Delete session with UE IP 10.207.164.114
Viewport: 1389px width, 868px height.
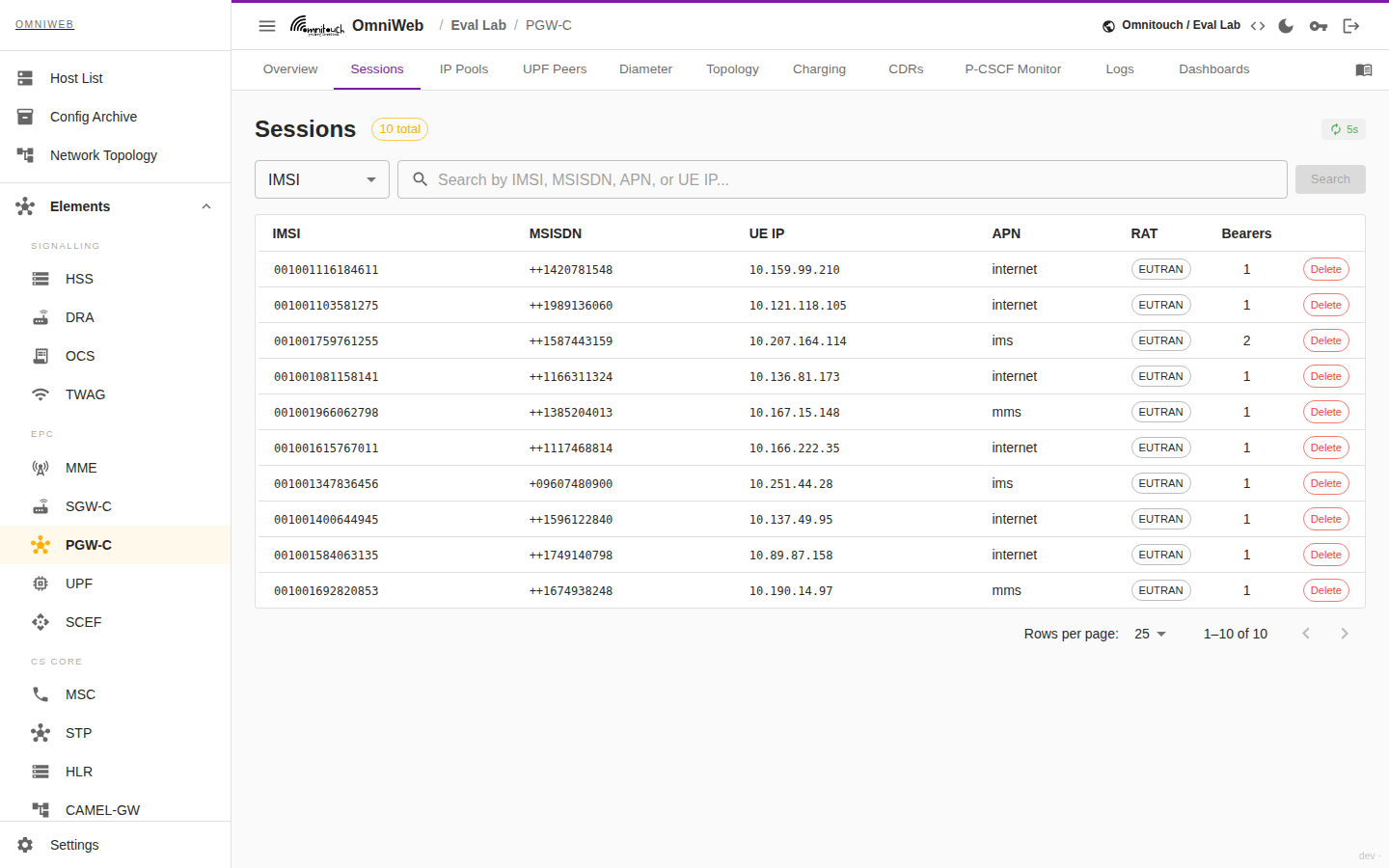[1326, 340]
